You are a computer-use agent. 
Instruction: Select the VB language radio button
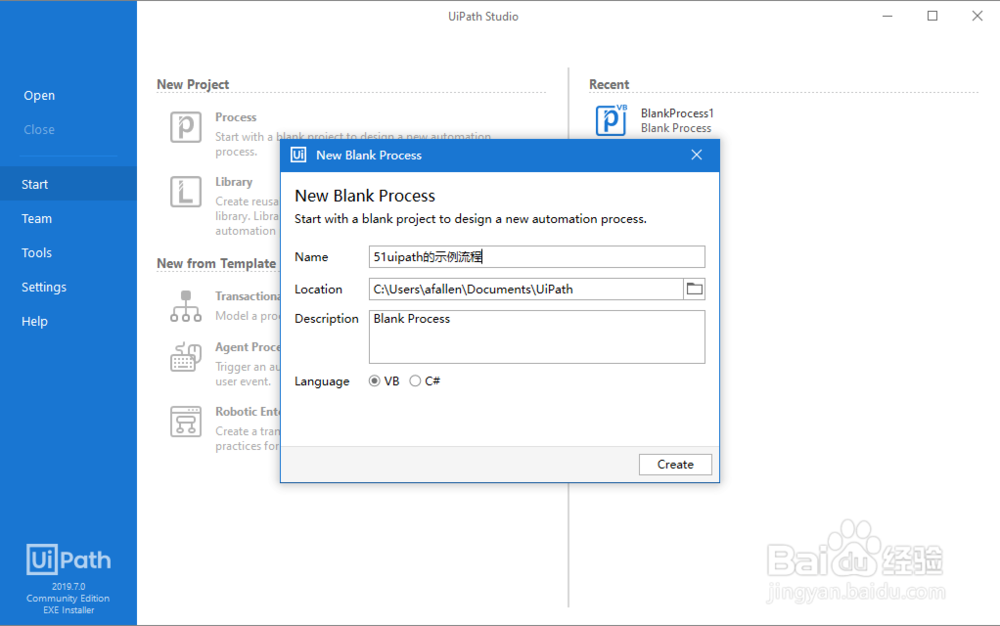click(x=375, y=381)
